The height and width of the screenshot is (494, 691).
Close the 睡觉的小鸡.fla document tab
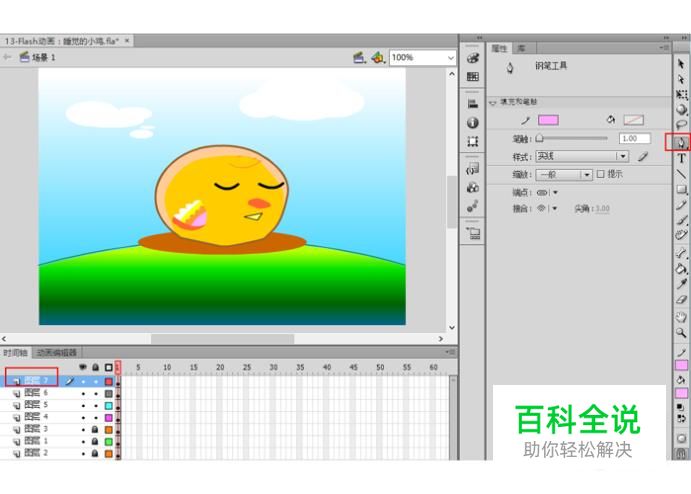click(x=127, y=41)
